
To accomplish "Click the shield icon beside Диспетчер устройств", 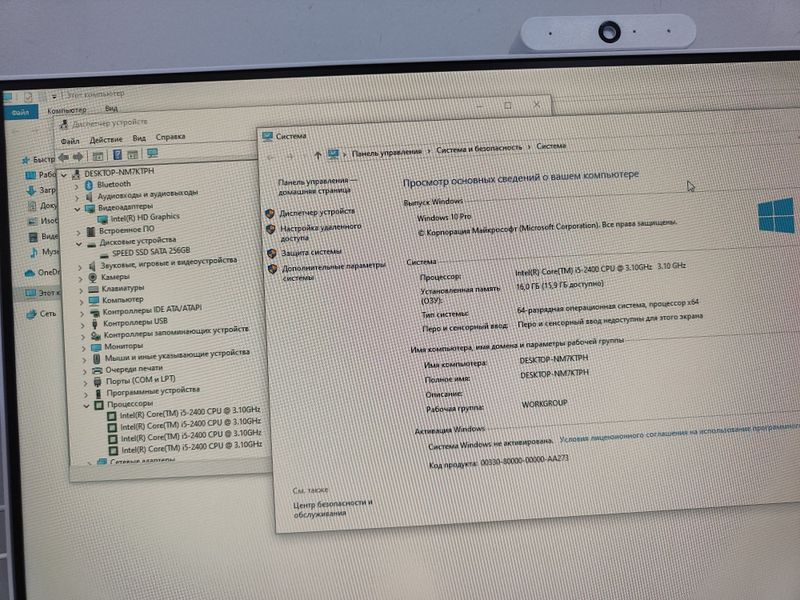I will tap(270, 214).
